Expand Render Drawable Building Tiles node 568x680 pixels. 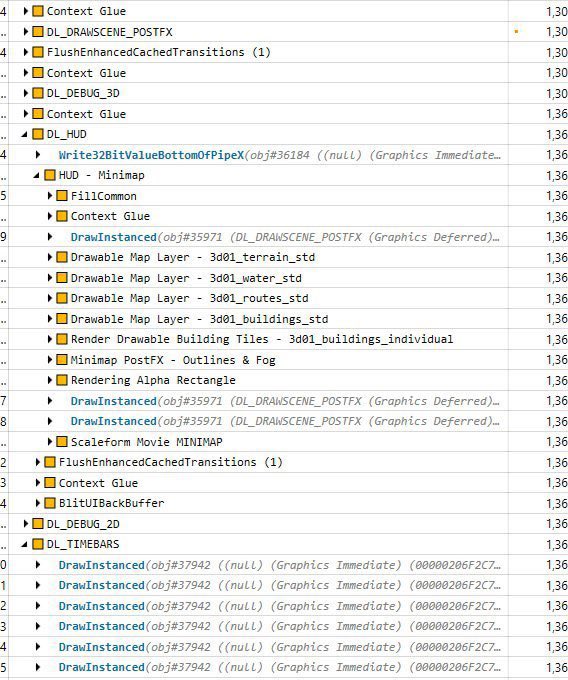[50, 339]
